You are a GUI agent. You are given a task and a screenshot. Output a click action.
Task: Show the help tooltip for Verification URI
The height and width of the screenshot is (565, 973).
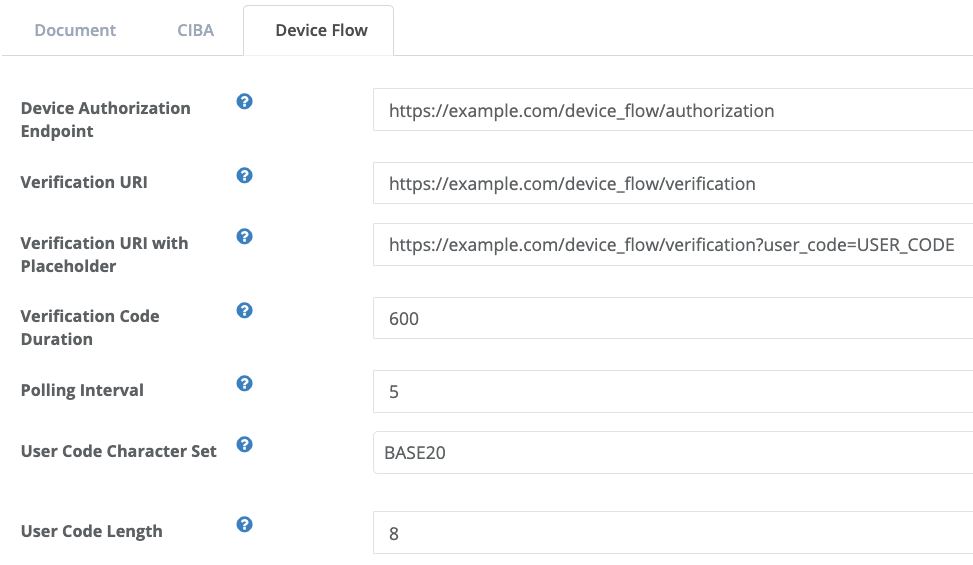244,176
